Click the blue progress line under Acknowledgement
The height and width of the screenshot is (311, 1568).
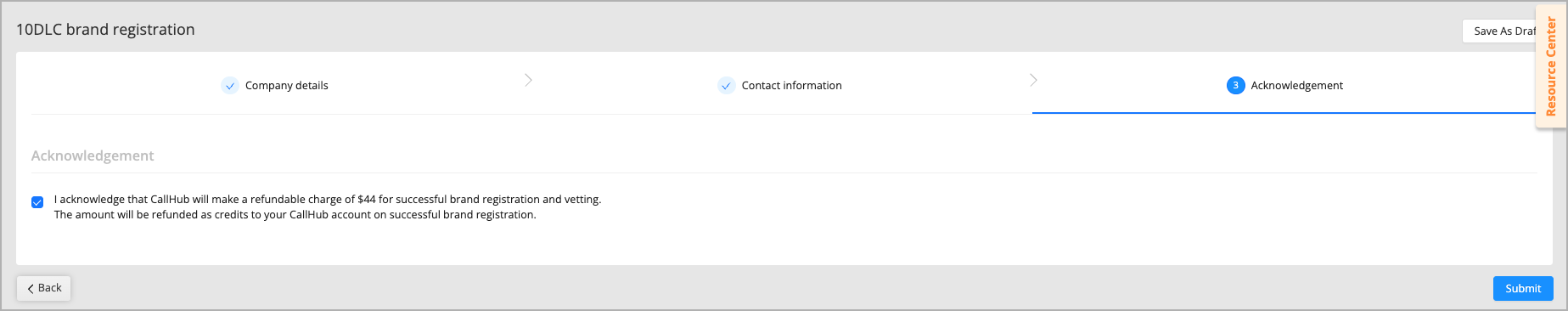[x=1284, y=112]
